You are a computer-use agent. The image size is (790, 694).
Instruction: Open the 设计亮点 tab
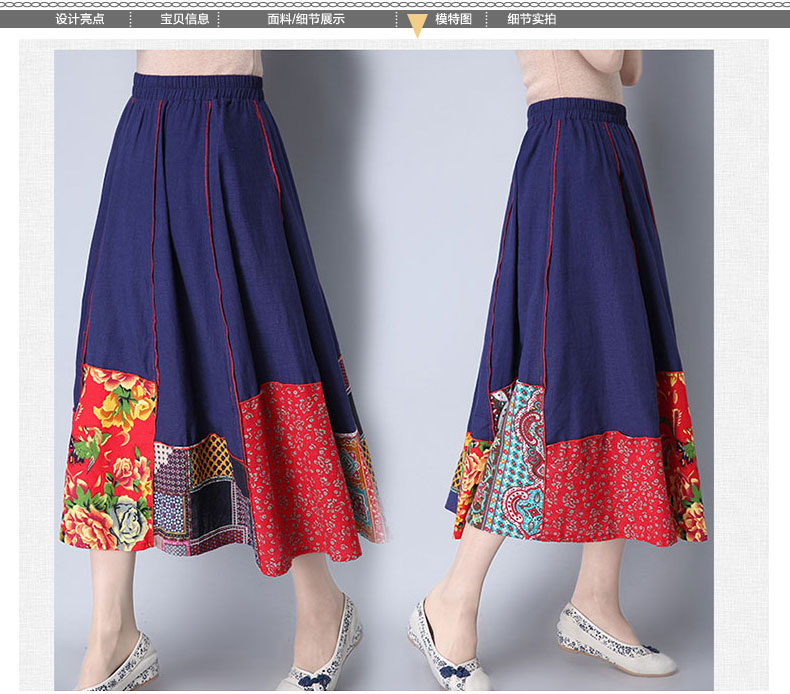click(x=79, y=19)
